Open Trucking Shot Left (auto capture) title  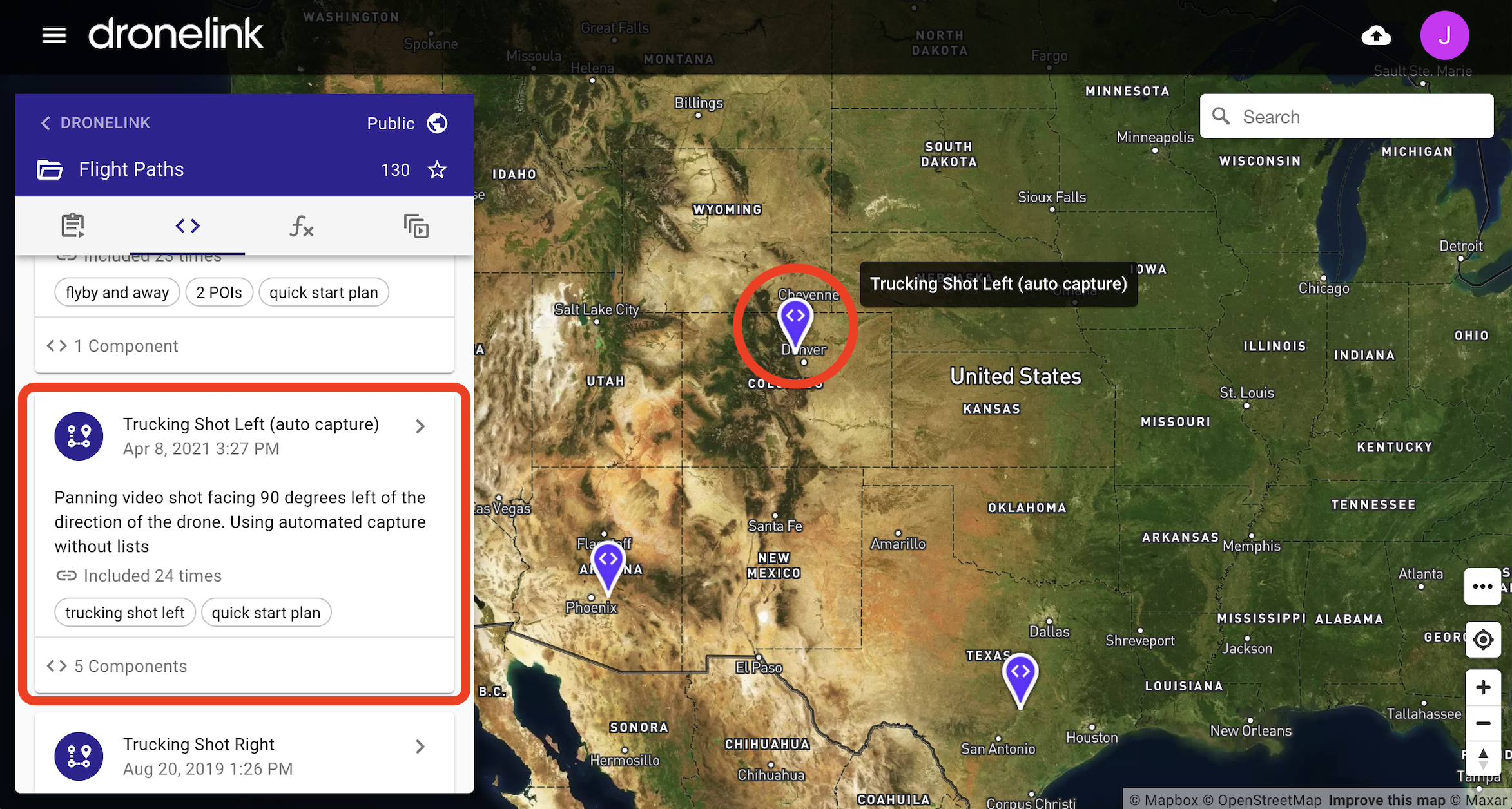point(251,424)
